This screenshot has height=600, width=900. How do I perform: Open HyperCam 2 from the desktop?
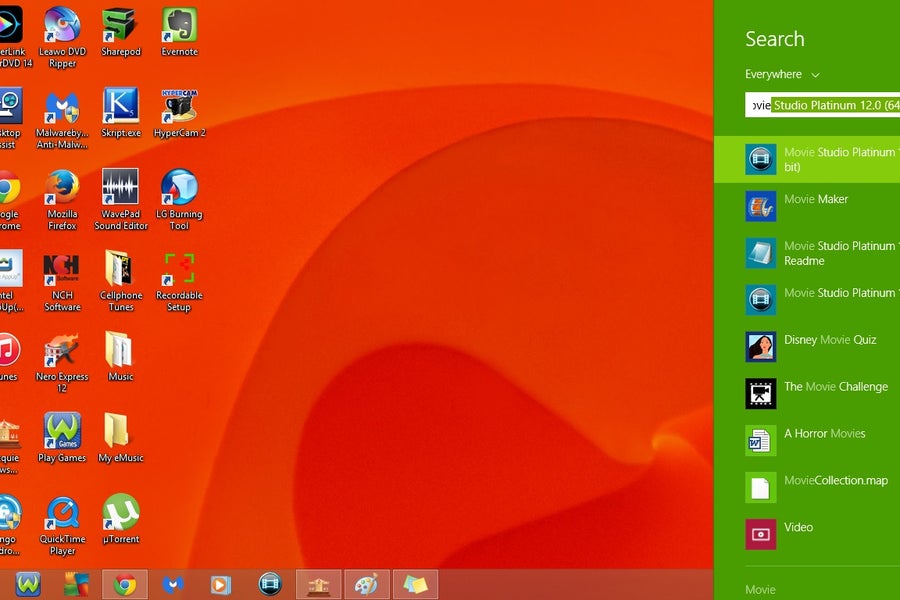click(x=179, y=113)
